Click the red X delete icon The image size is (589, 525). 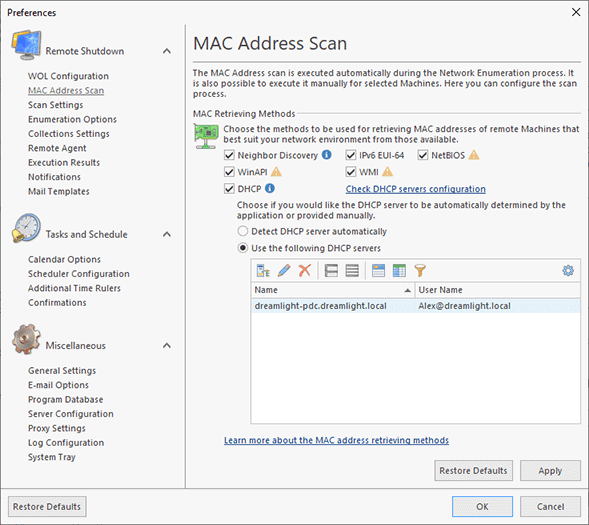click(305, 270)
